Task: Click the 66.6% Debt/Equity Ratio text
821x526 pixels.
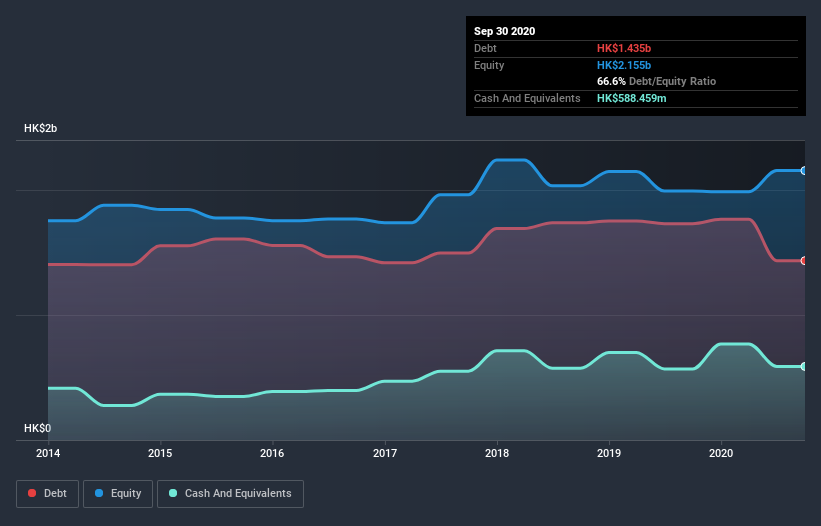Action: 656,82
